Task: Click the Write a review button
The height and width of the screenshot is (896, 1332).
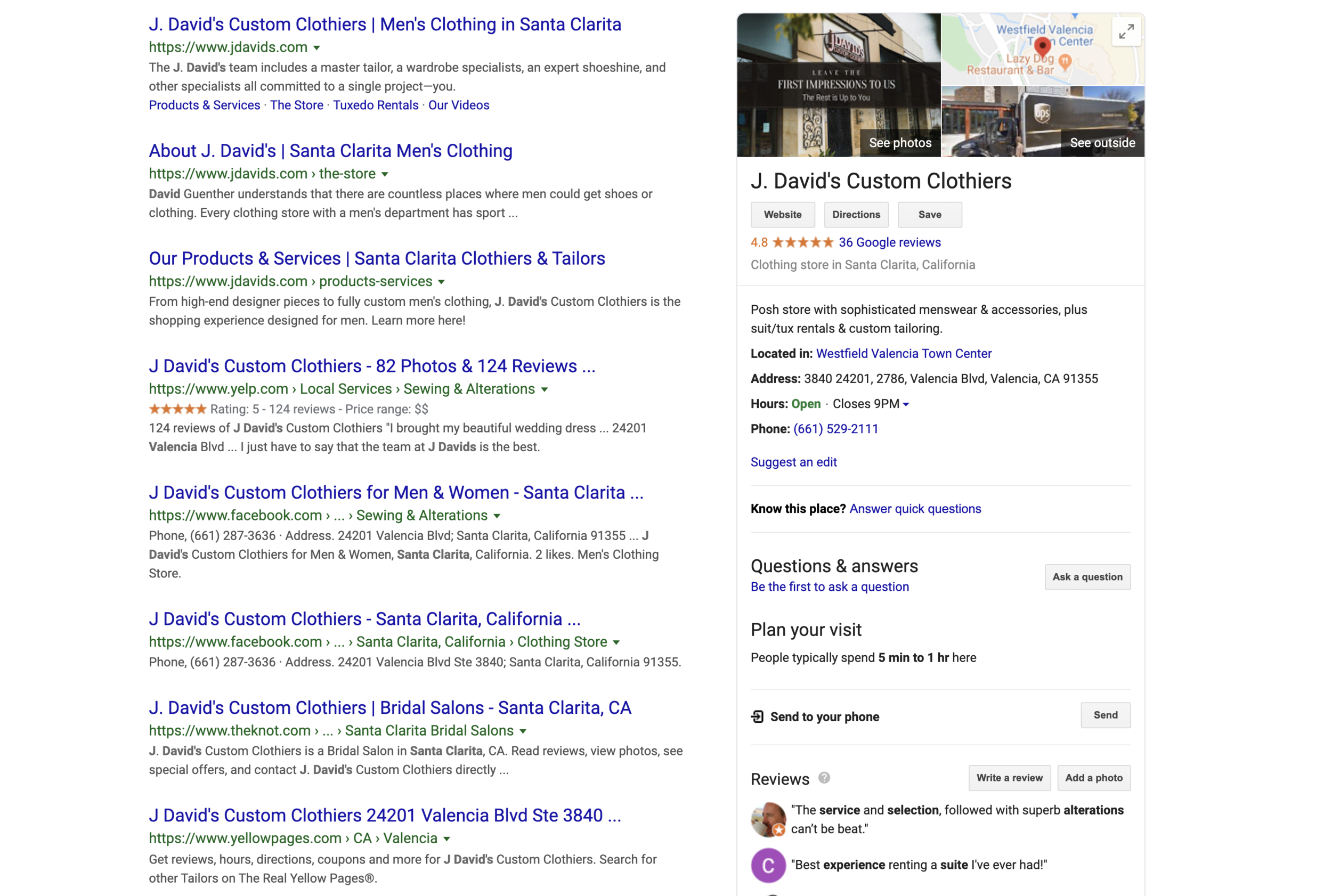Action: (x=1009, y=778)
